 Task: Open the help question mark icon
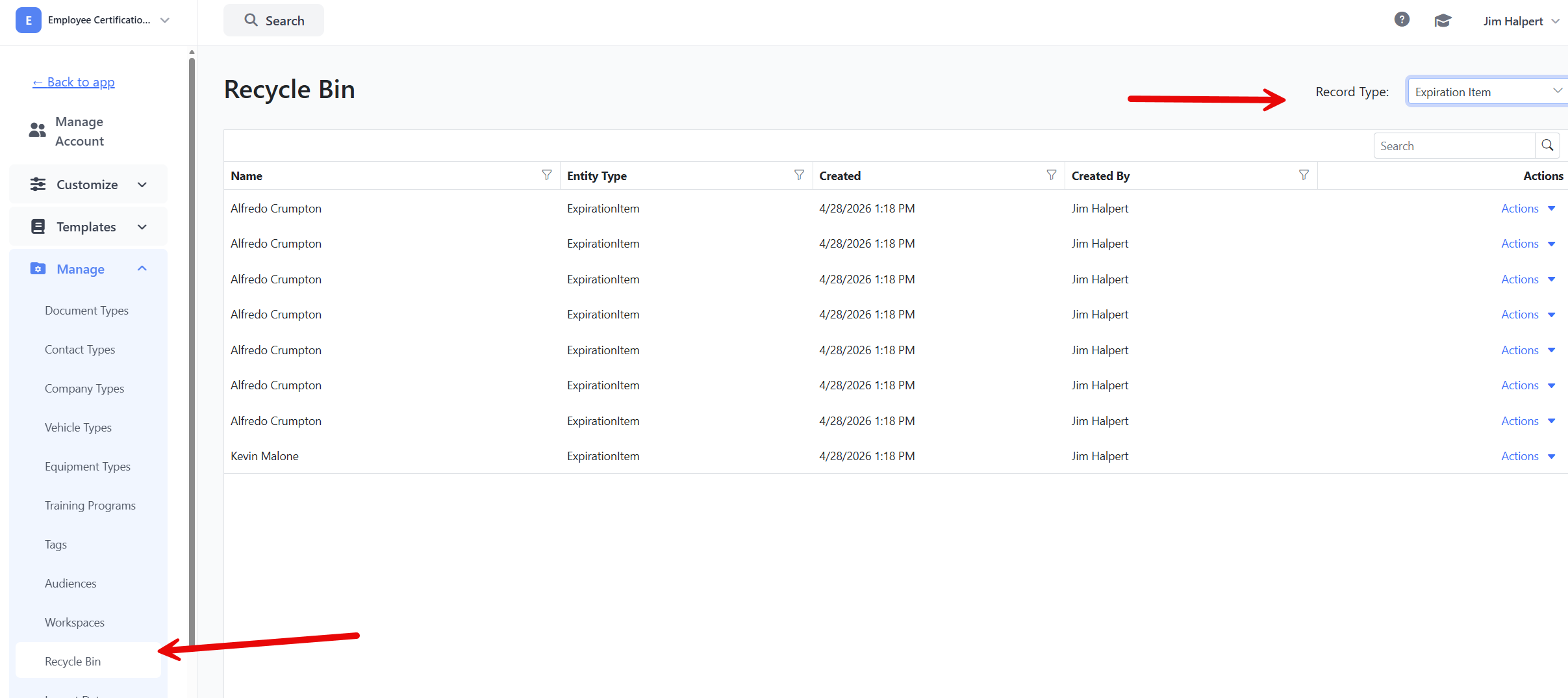pos(1402,20)
